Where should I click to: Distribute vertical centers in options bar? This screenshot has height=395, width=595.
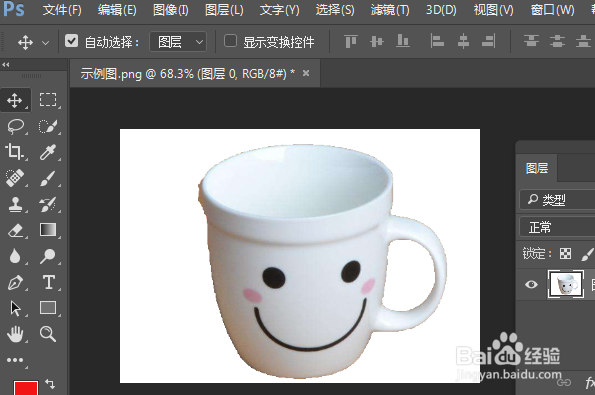click(557, 41)
